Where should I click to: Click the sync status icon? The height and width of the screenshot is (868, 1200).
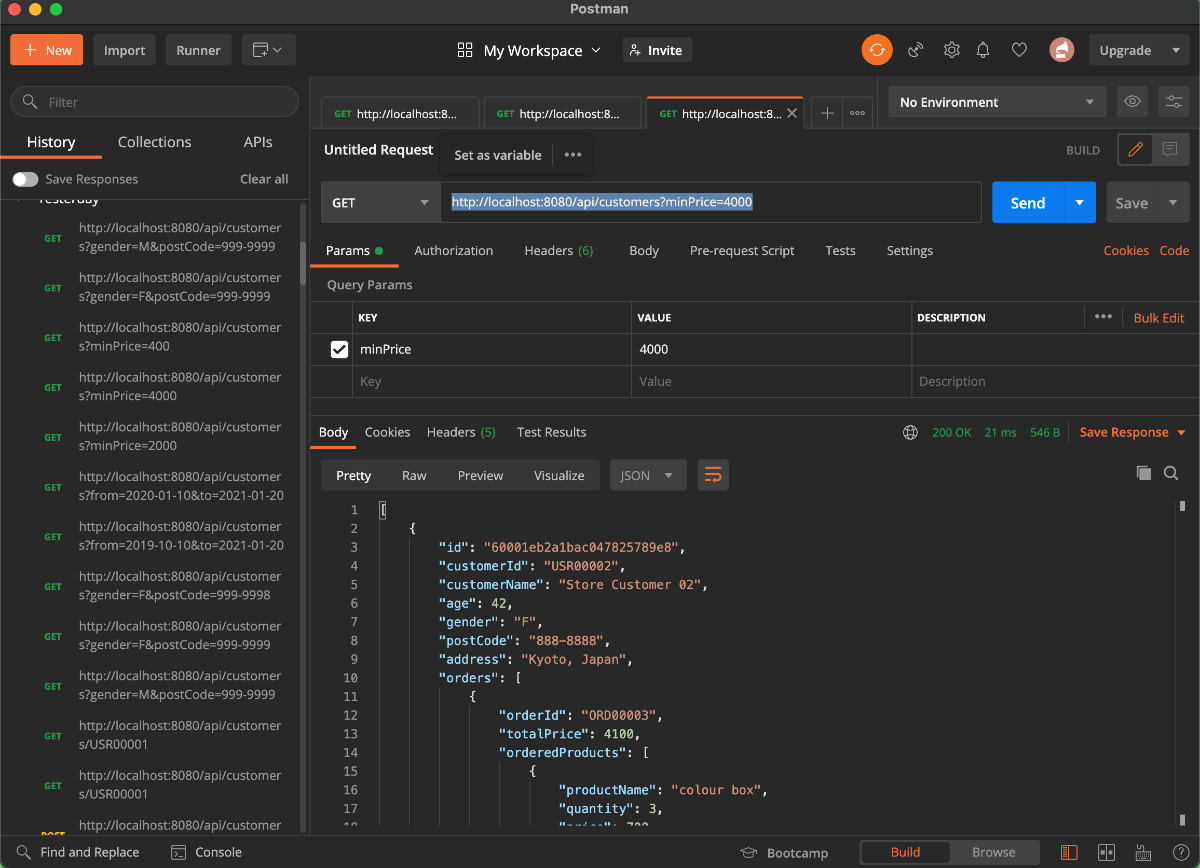[877, 50]
